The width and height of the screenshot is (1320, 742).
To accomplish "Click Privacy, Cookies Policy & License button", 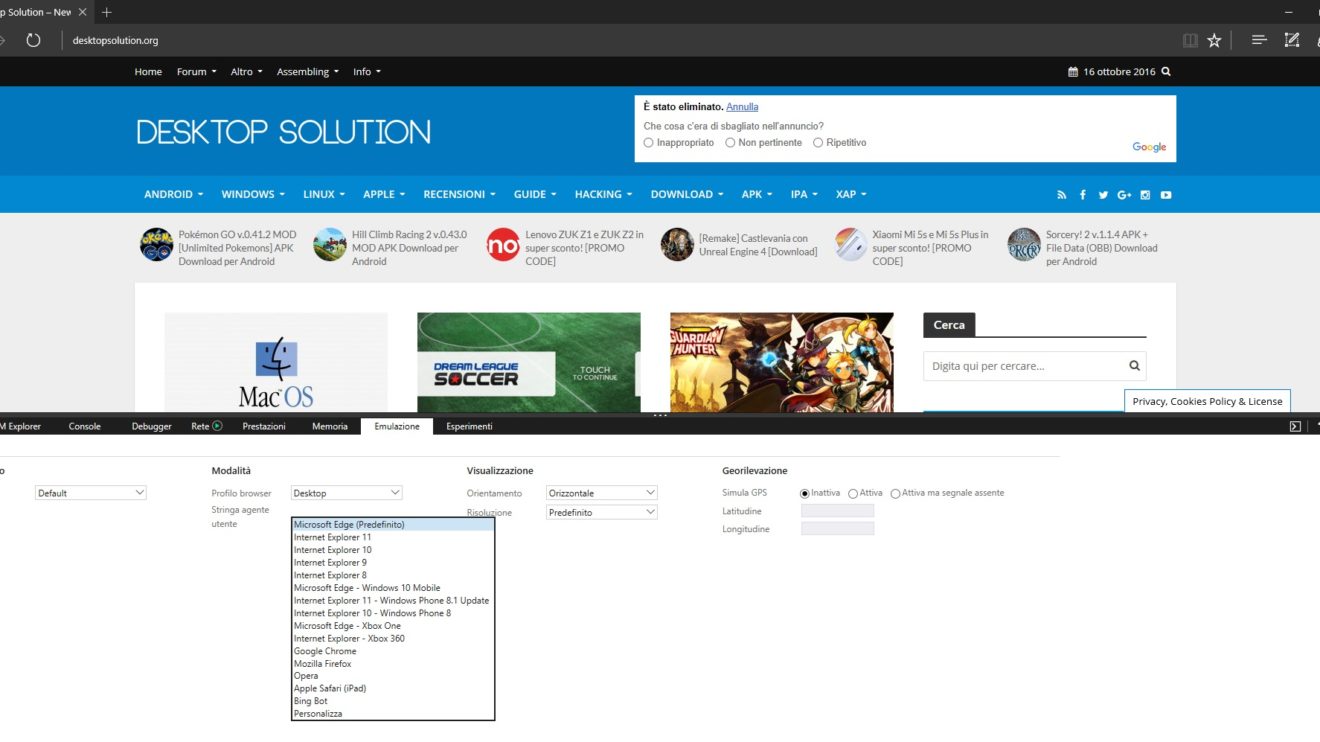I will tap(1207, 401).
